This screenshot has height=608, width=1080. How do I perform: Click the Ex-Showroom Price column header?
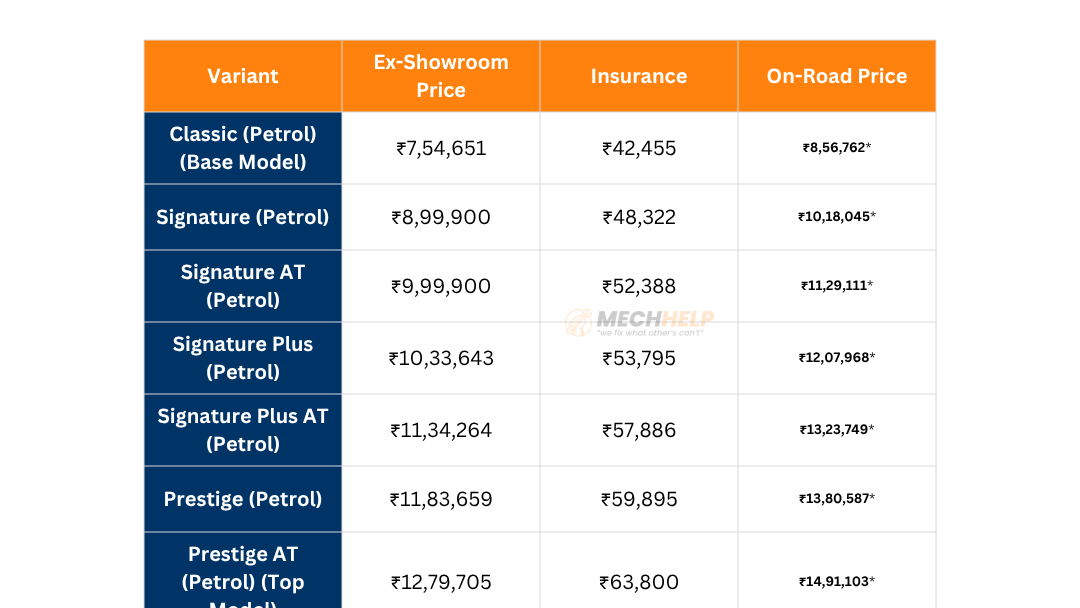coord(441,76)
